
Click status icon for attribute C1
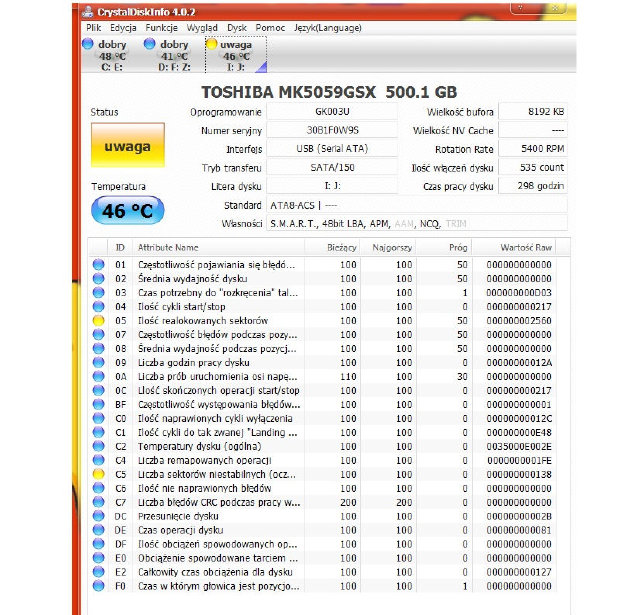(x=98, y=432)
